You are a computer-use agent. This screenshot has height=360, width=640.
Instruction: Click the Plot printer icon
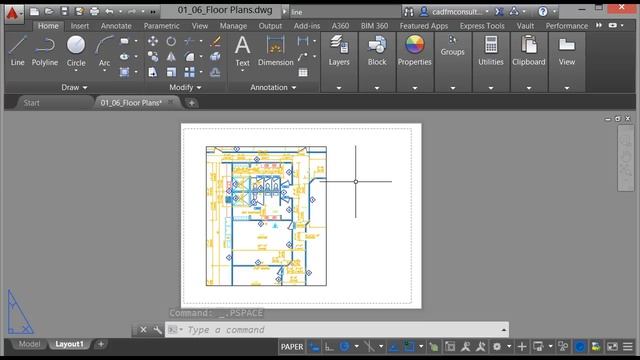[94, 11]
